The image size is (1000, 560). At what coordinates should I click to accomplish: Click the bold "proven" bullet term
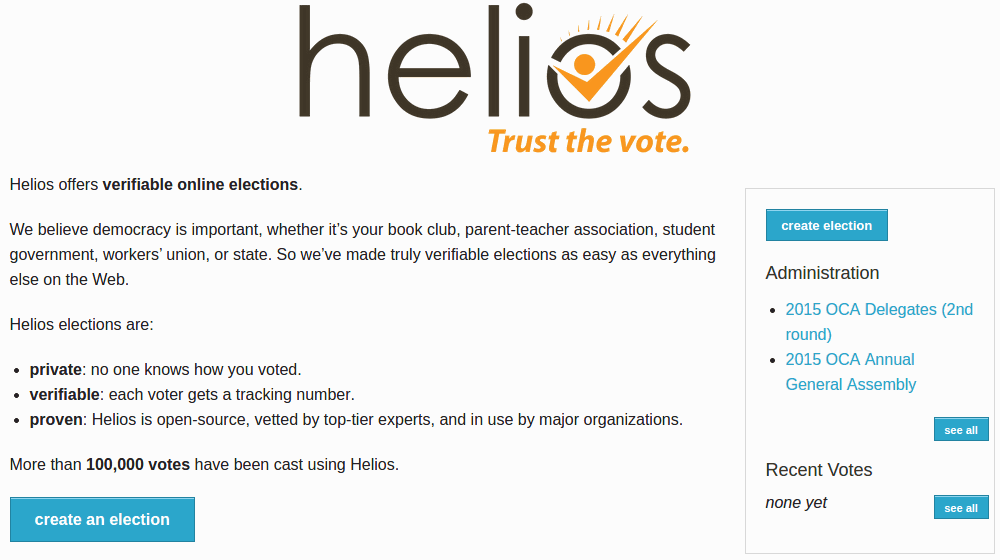(x=56, y=420)
